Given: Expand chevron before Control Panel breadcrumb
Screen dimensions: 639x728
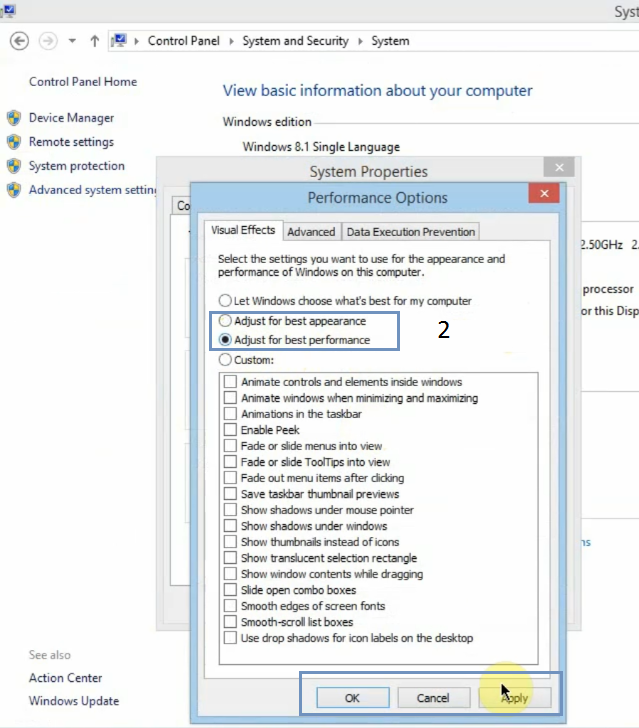Looking at the screenshot, I should coord(137,41).
